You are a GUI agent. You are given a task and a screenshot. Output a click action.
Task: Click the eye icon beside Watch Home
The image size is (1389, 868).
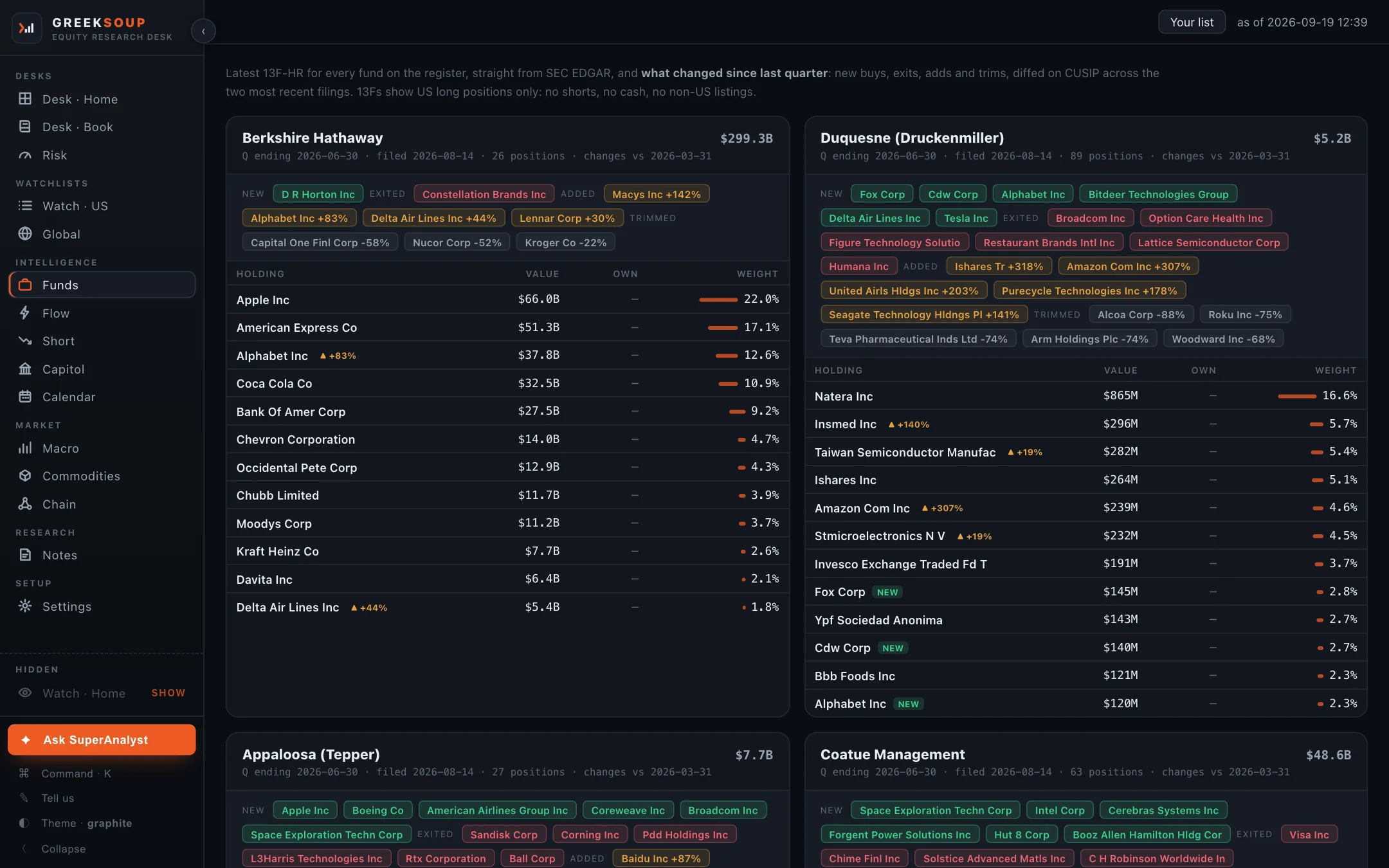pos(25,693)
